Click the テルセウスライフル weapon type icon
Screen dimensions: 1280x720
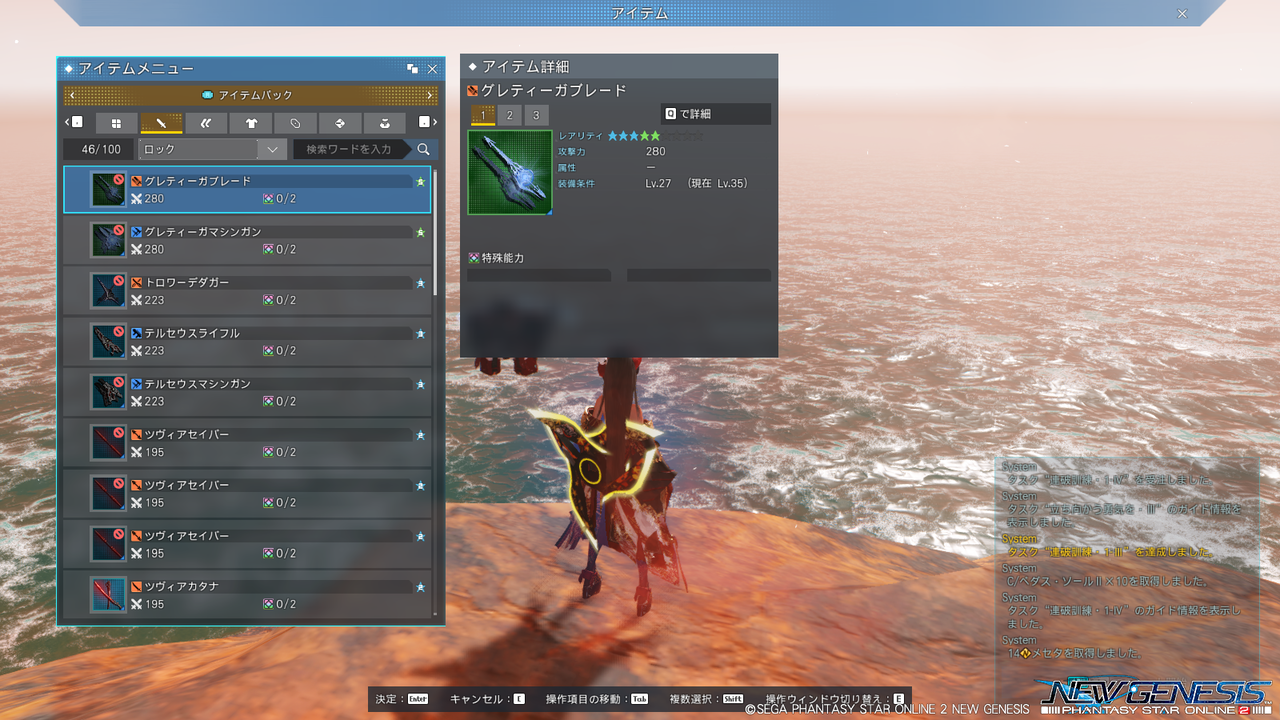tap(136, 333)
